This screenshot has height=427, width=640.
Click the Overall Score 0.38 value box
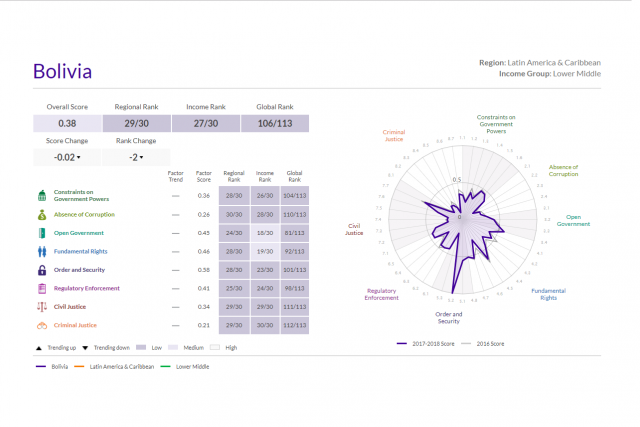(67, 123)
